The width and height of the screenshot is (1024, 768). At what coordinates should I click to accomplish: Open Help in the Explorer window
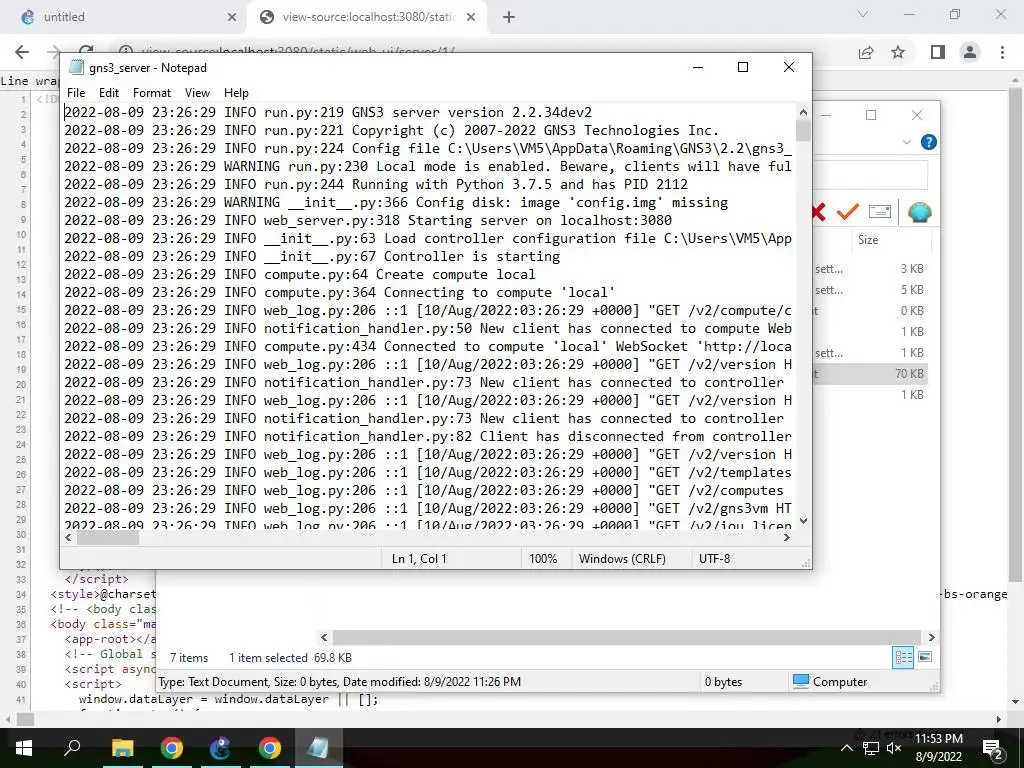(x=928, y=142)
